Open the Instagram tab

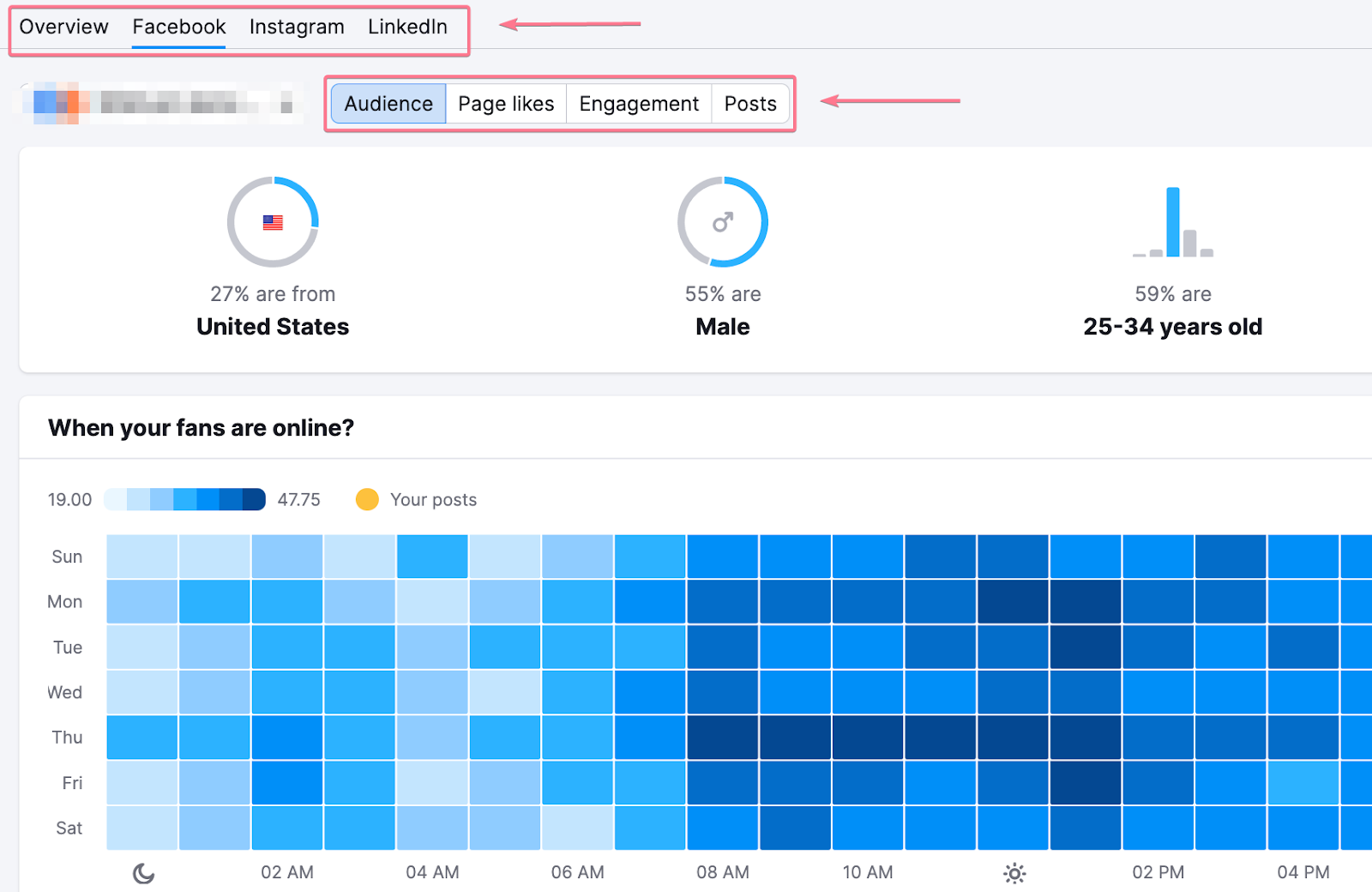(x=297, y=27)
